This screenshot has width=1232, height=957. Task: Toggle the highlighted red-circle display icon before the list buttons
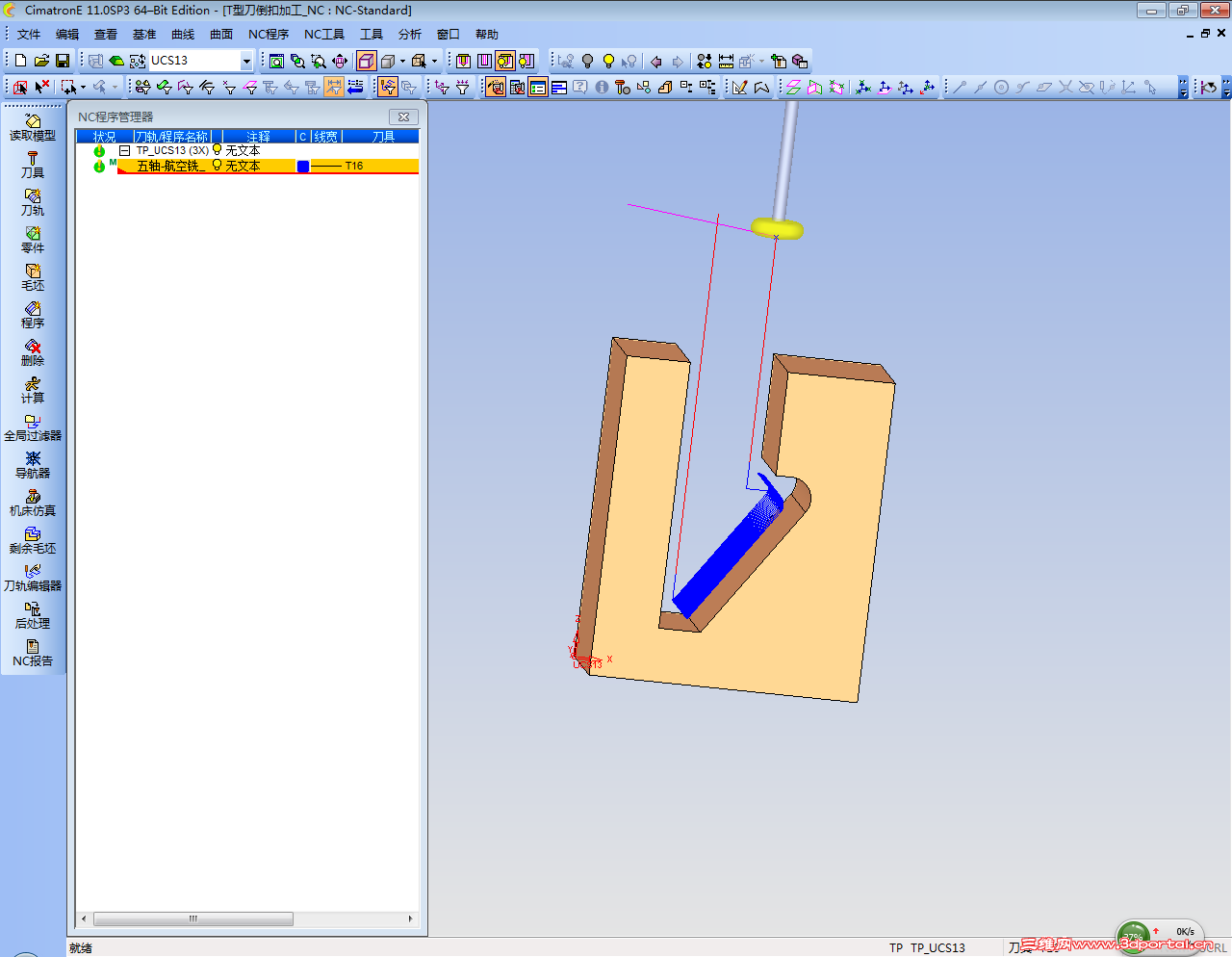[496, 87]
